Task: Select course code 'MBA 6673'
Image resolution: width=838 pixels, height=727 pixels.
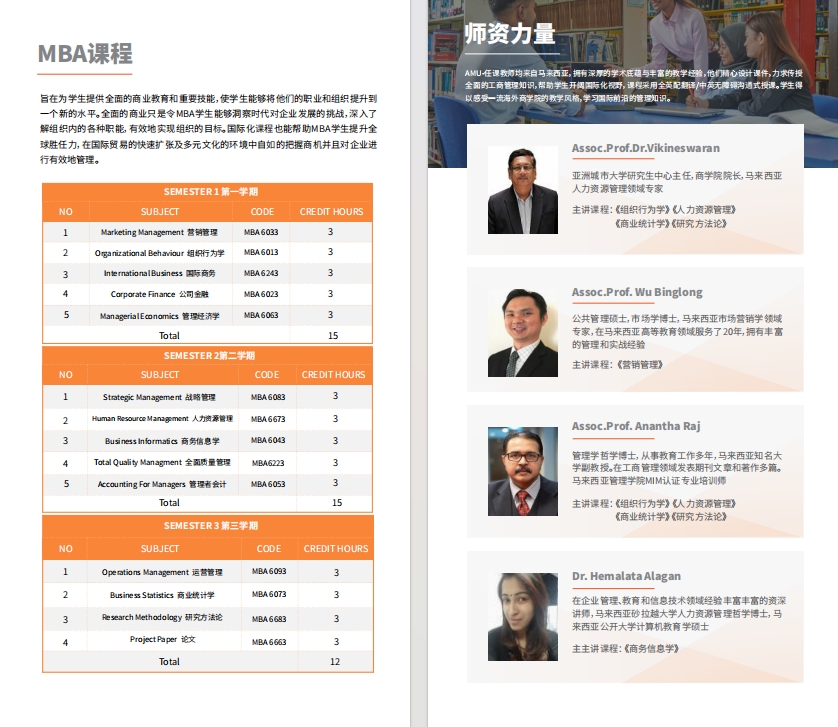Action: pyautogui.click(x=268, y=419)
